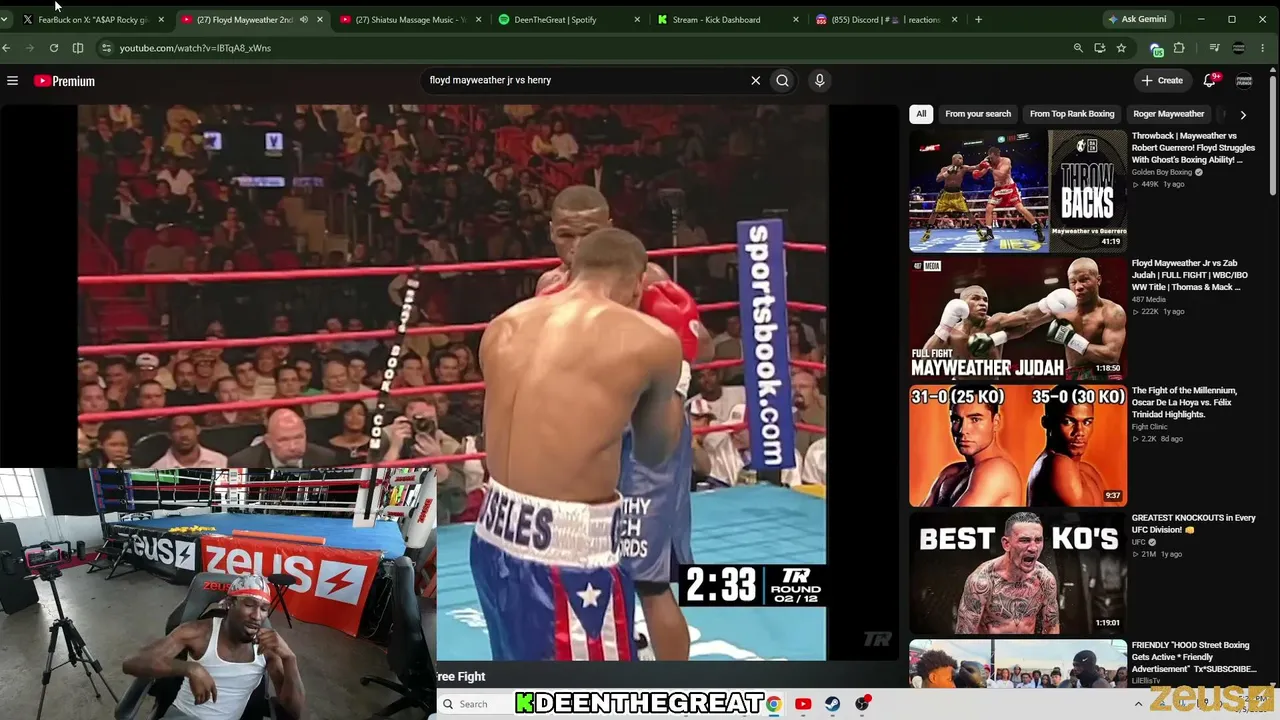
Task: Open Floyd Mayweather Jr vs Zab Judah title
Action: (x=1190, y=275)
